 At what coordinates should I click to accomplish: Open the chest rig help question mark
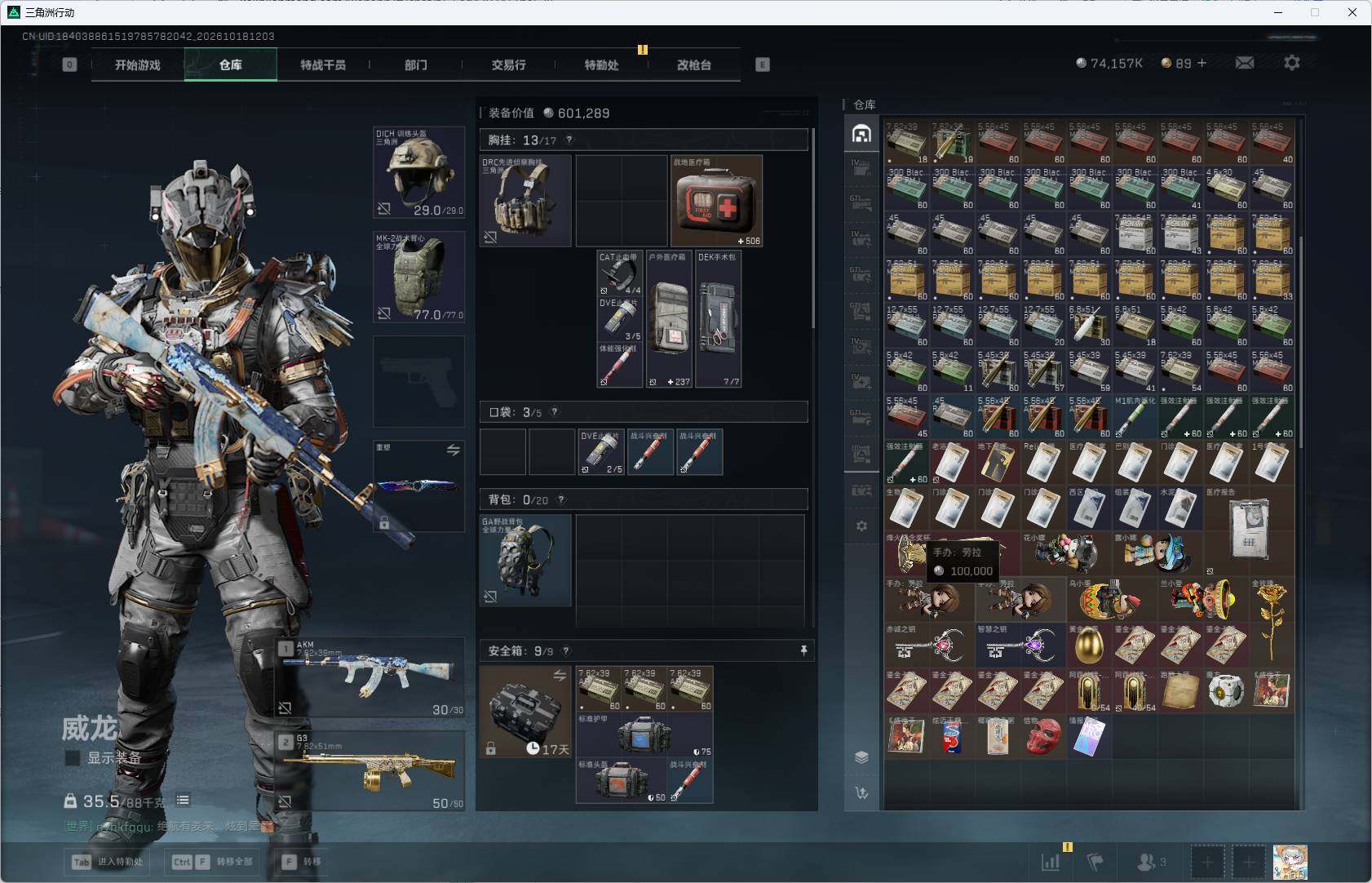(569, 140)
